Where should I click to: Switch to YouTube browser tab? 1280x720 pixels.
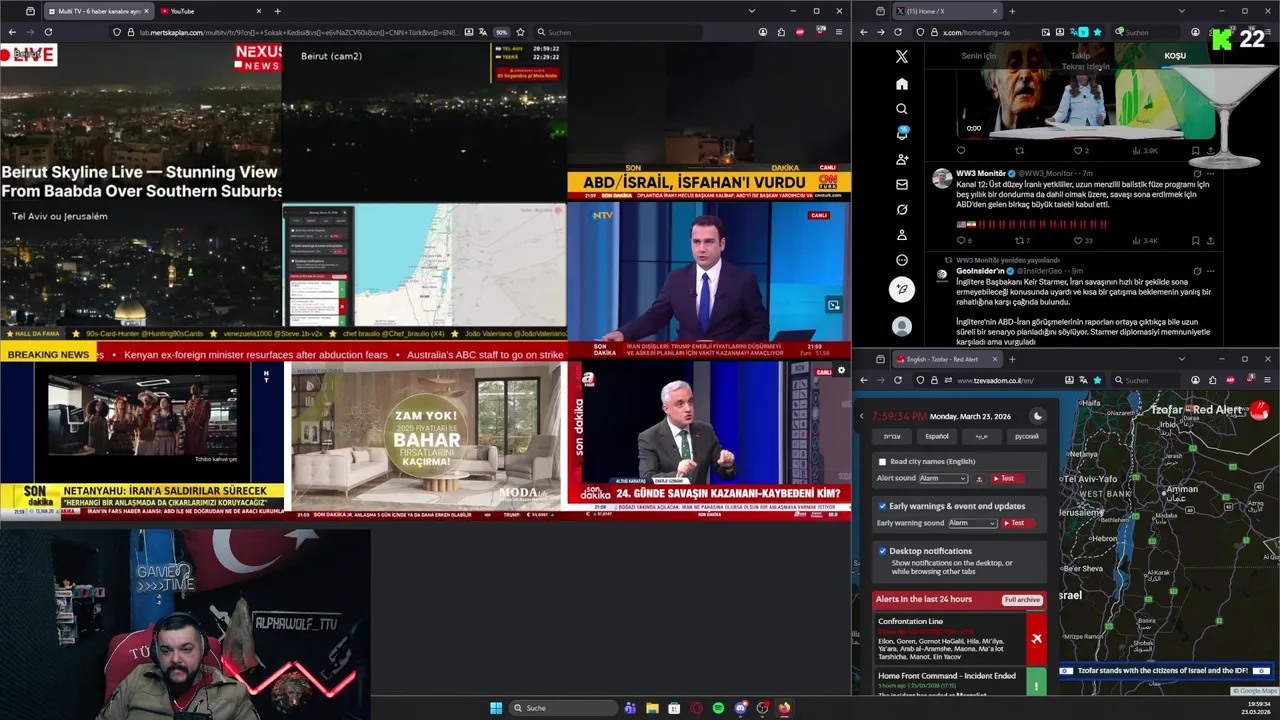coord(208,11)
